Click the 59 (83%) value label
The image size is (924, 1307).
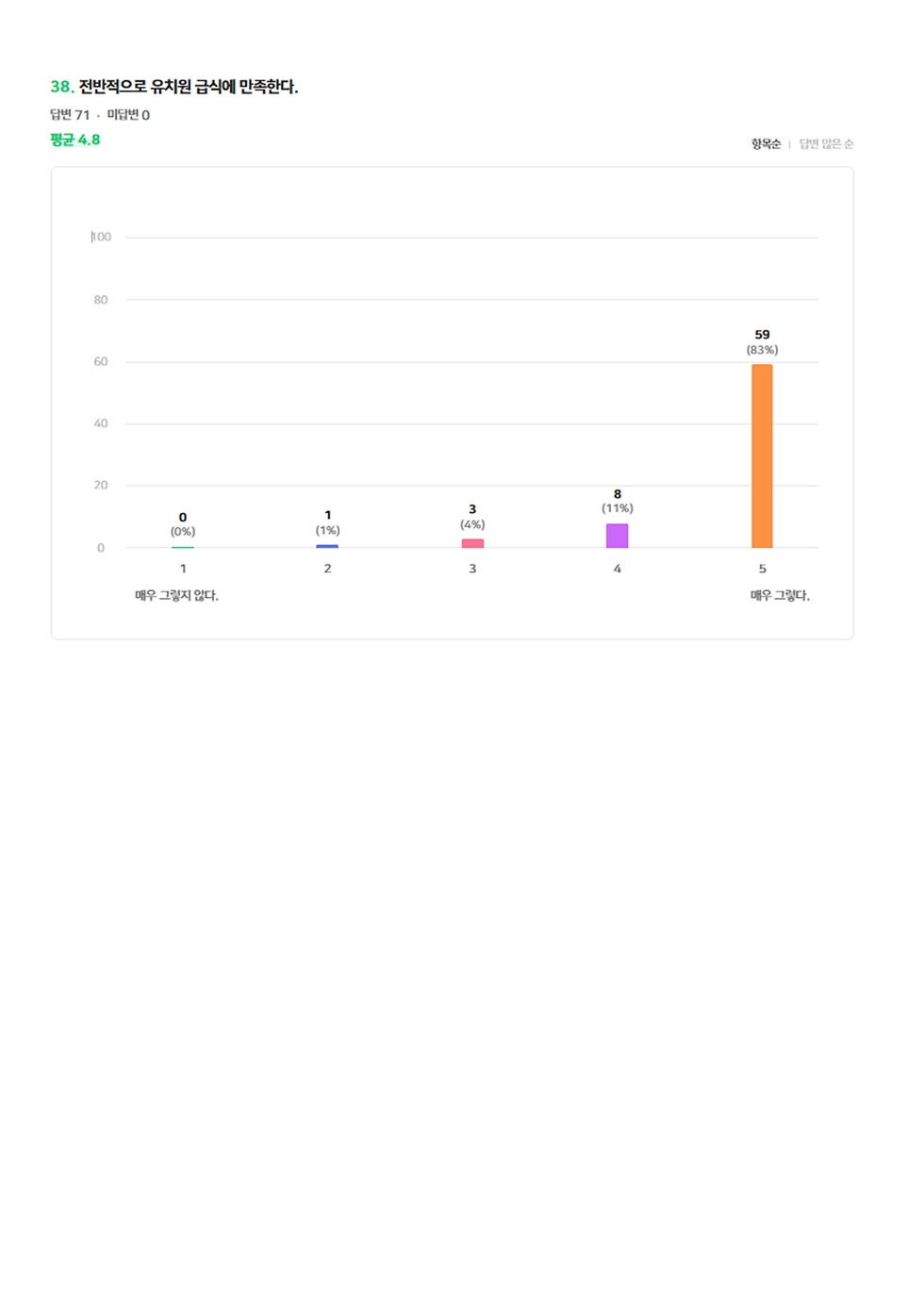coord(762,341)
